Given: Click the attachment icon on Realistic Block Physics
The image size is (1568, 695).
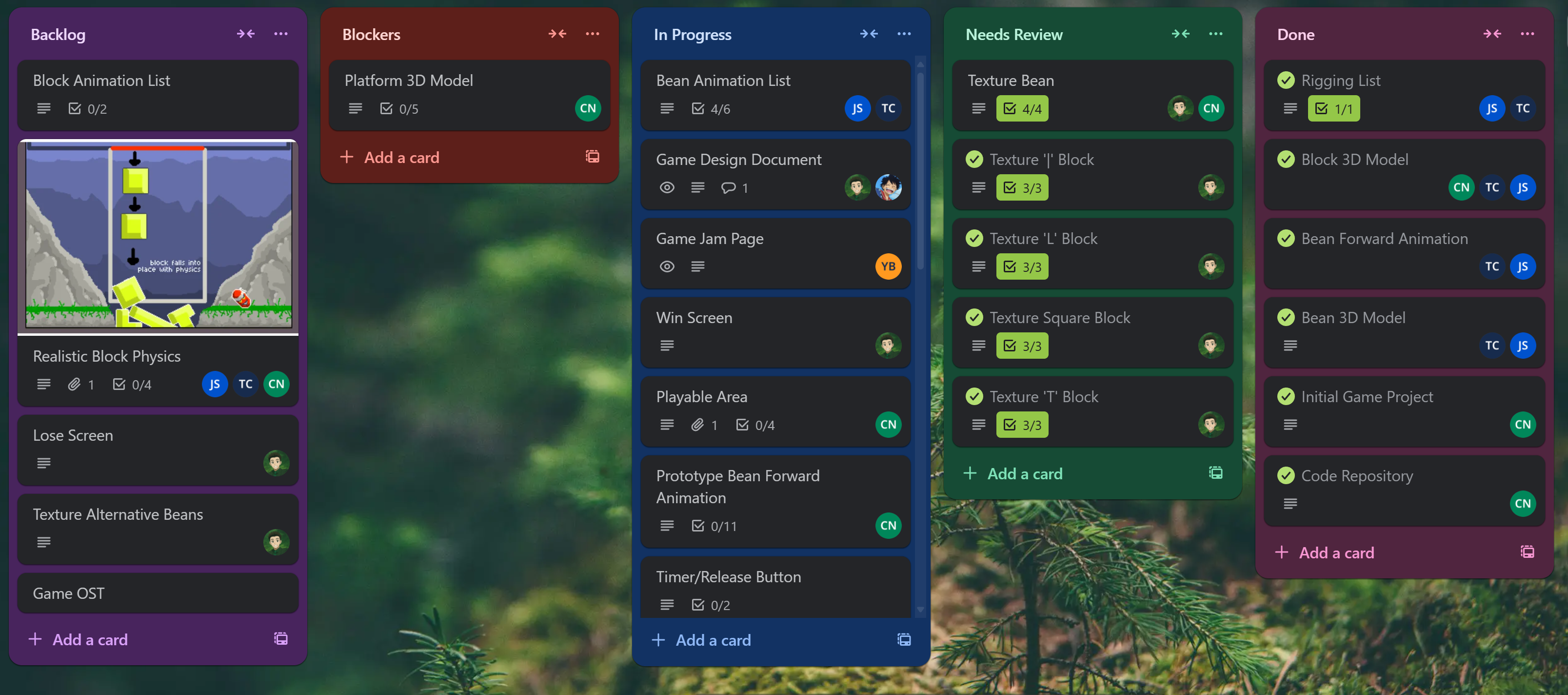Looking at the screenshot, I should (x=74, y=385).
